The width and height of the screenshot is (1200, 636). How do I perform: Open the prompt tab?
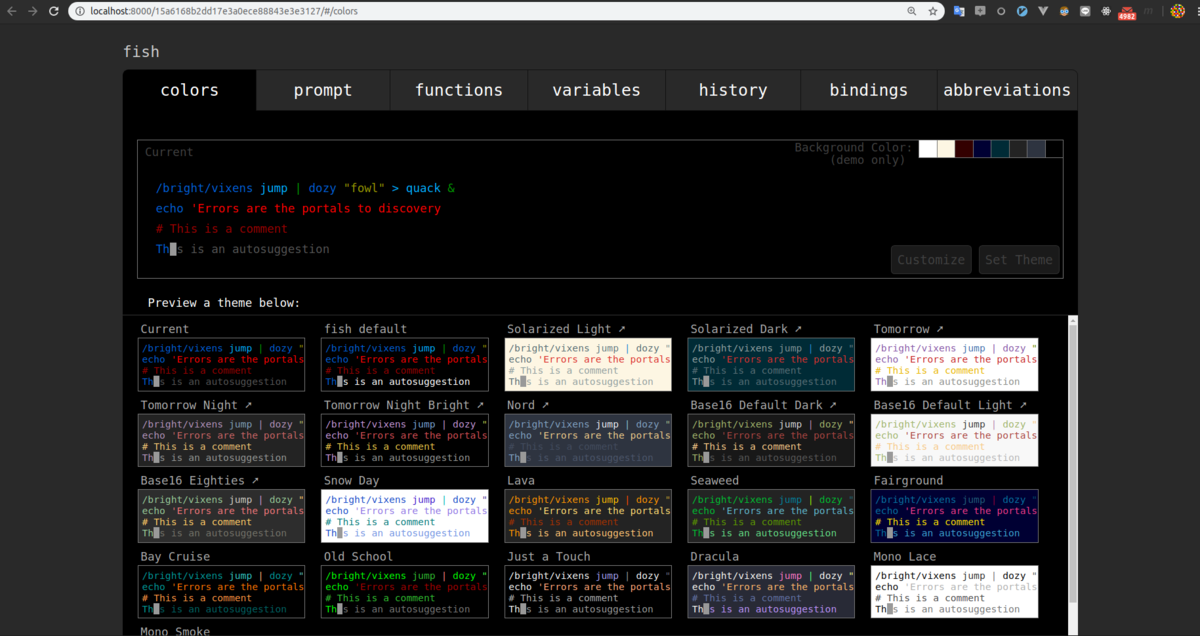(x=323, y=90)
